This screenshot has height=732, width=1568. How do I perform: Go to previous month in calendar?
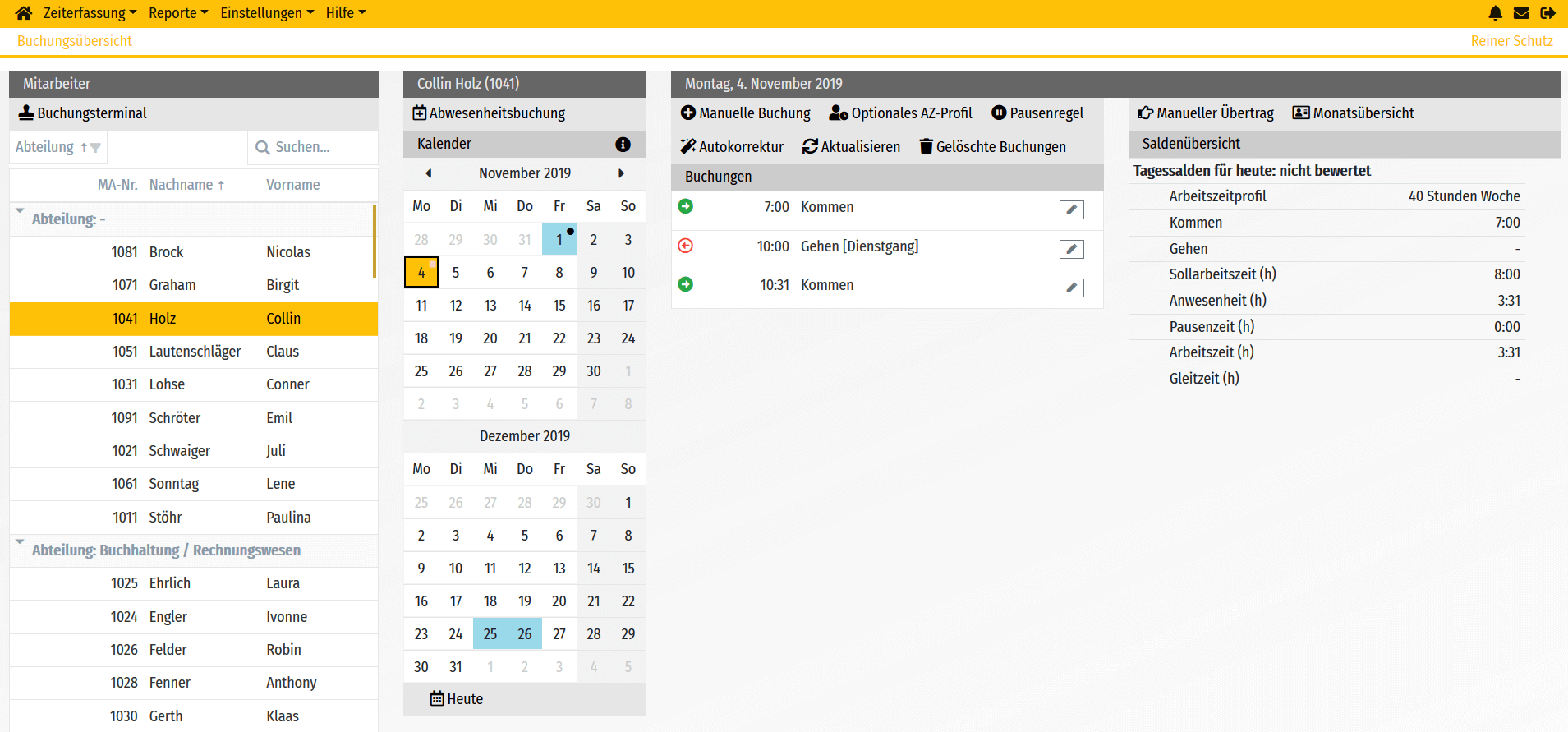coord(428,173)
